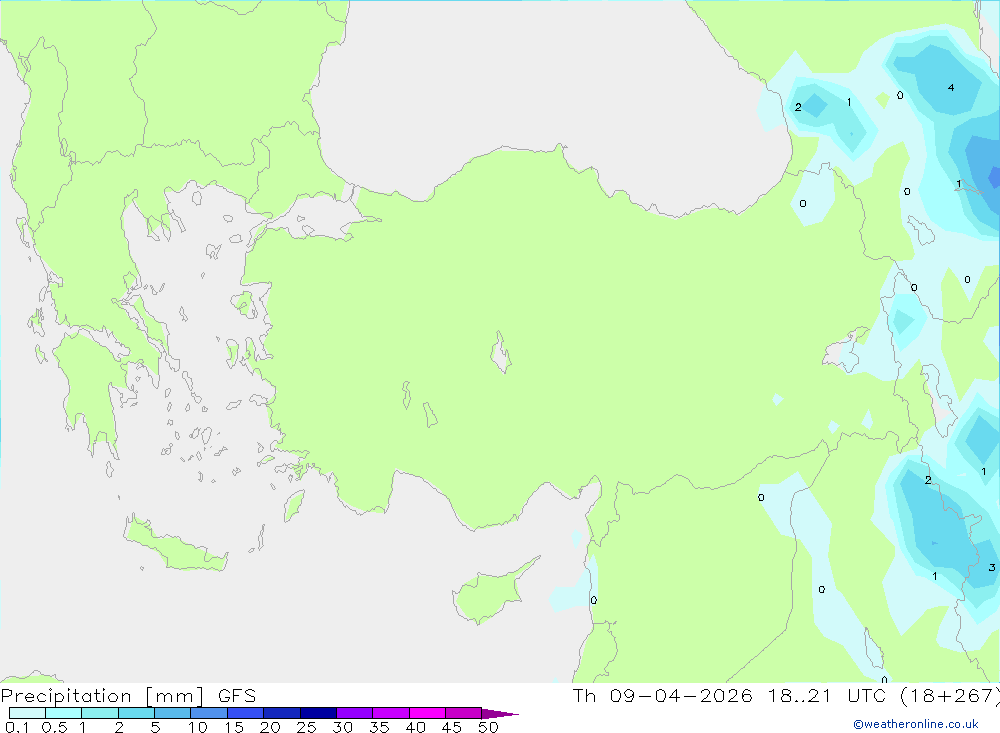Pick the 2–5 mm legend color swatch

pos(136,713)
